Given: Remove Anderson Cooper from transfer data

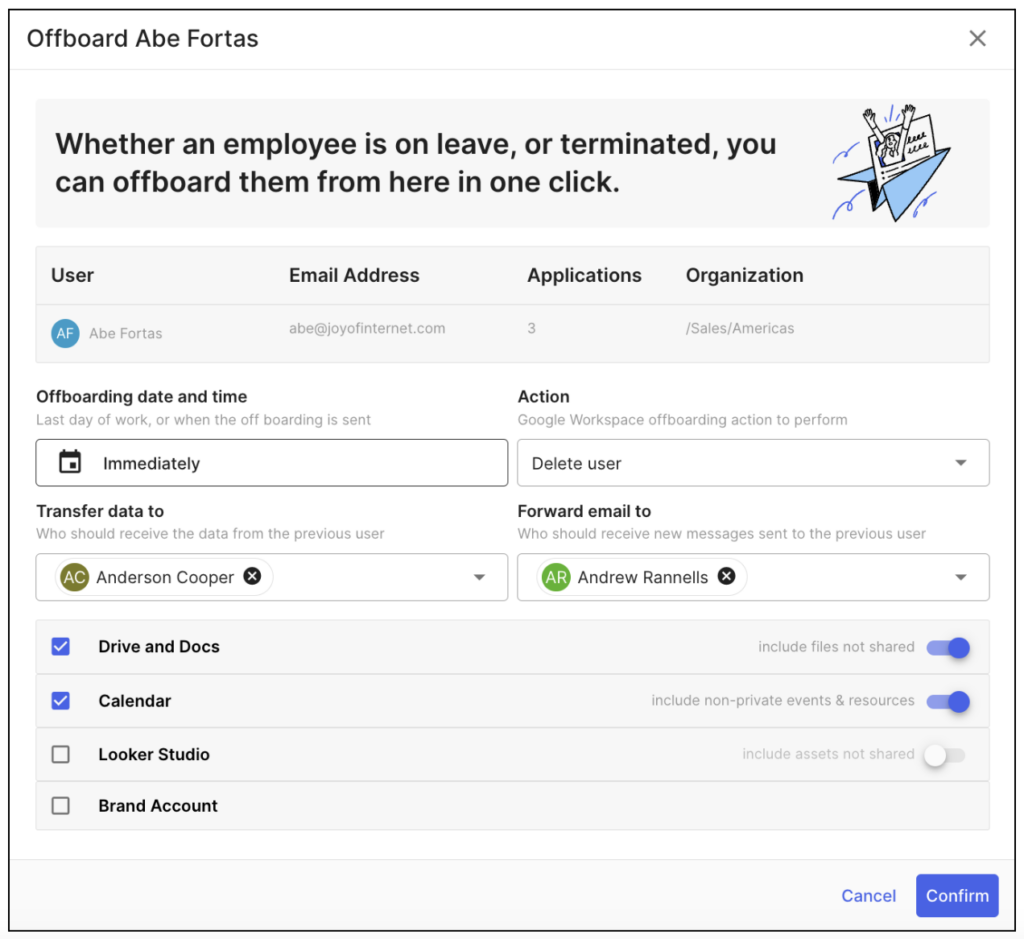Looking at the screenshot, I should (x=252, y=576).
